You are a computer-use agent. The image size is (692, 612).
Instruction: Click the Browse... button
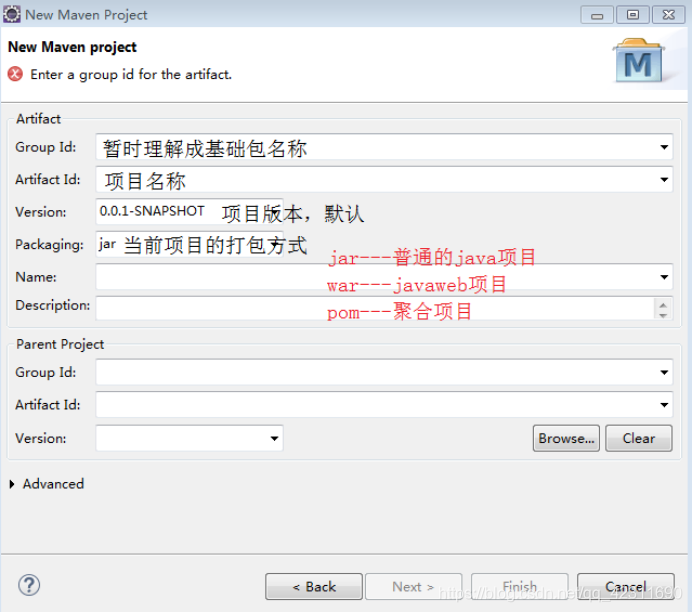point(566,439)
